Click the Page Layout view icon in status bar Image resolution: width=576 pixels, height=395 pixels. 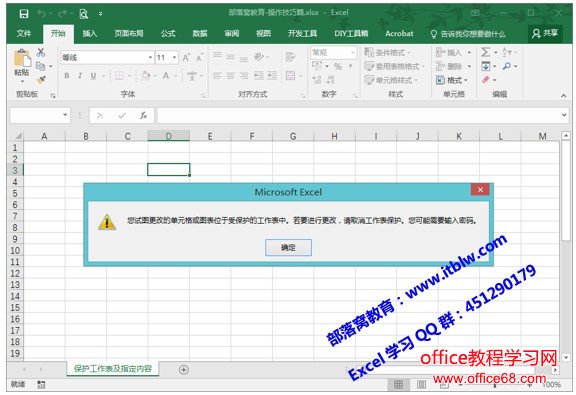click(421, 385)
